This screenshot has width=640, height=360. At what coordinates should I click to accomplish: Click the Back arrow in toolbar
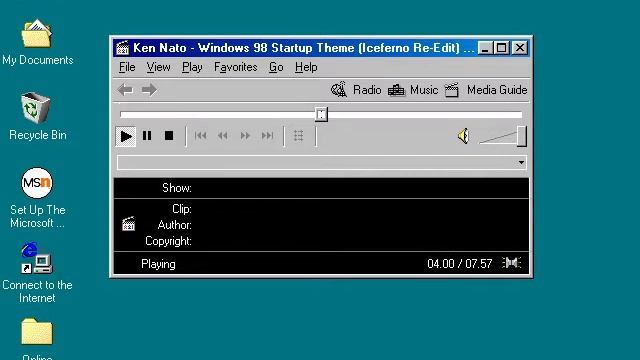pos(125,90)
